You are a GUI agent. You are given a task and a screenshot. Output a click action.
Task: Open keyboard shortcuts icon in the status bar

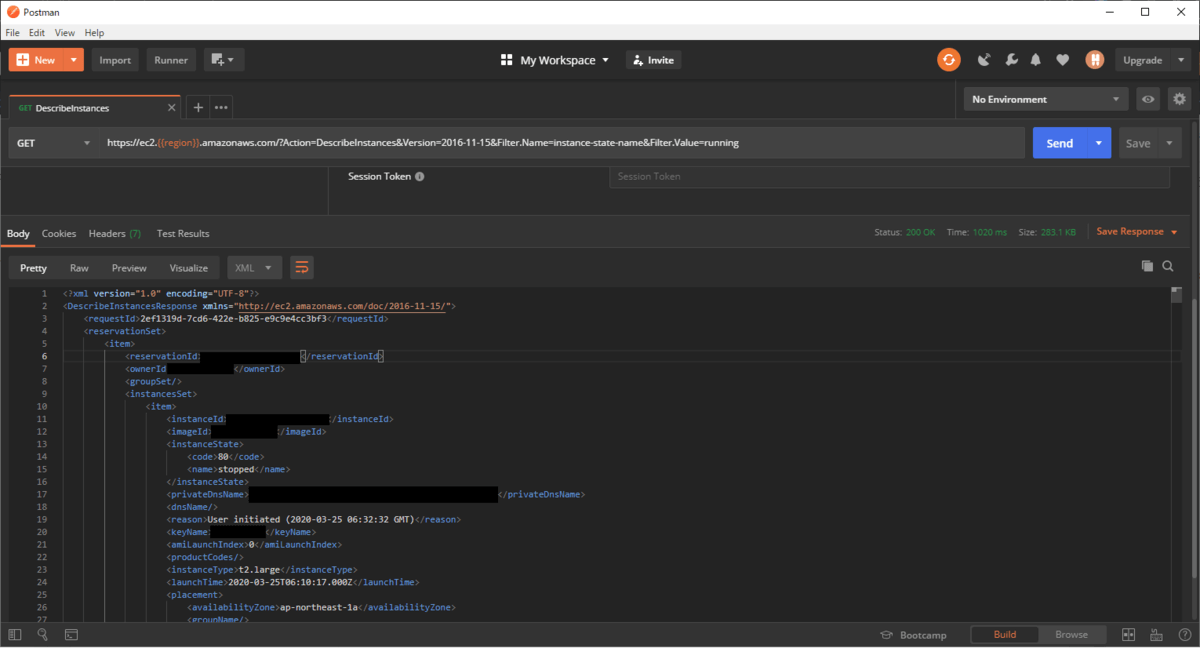(1156, 634)
